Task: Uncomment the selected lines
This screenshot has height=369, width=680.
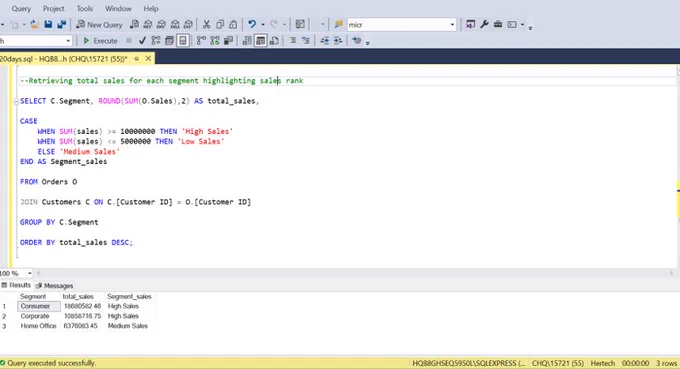Action: (x=306, y=41)
